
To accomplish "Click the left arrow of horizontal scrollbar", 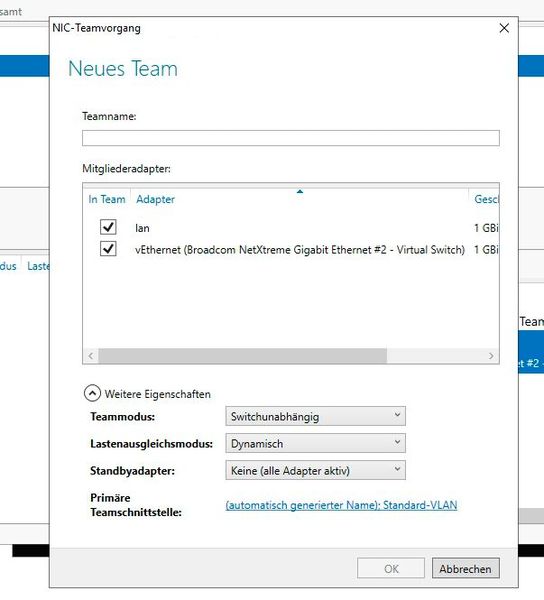I will click(91, 356).
